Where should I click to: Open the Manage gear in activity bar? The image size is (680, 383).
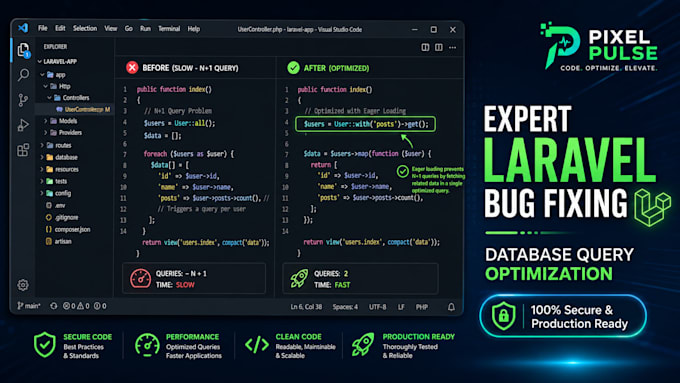click(23, 285)
